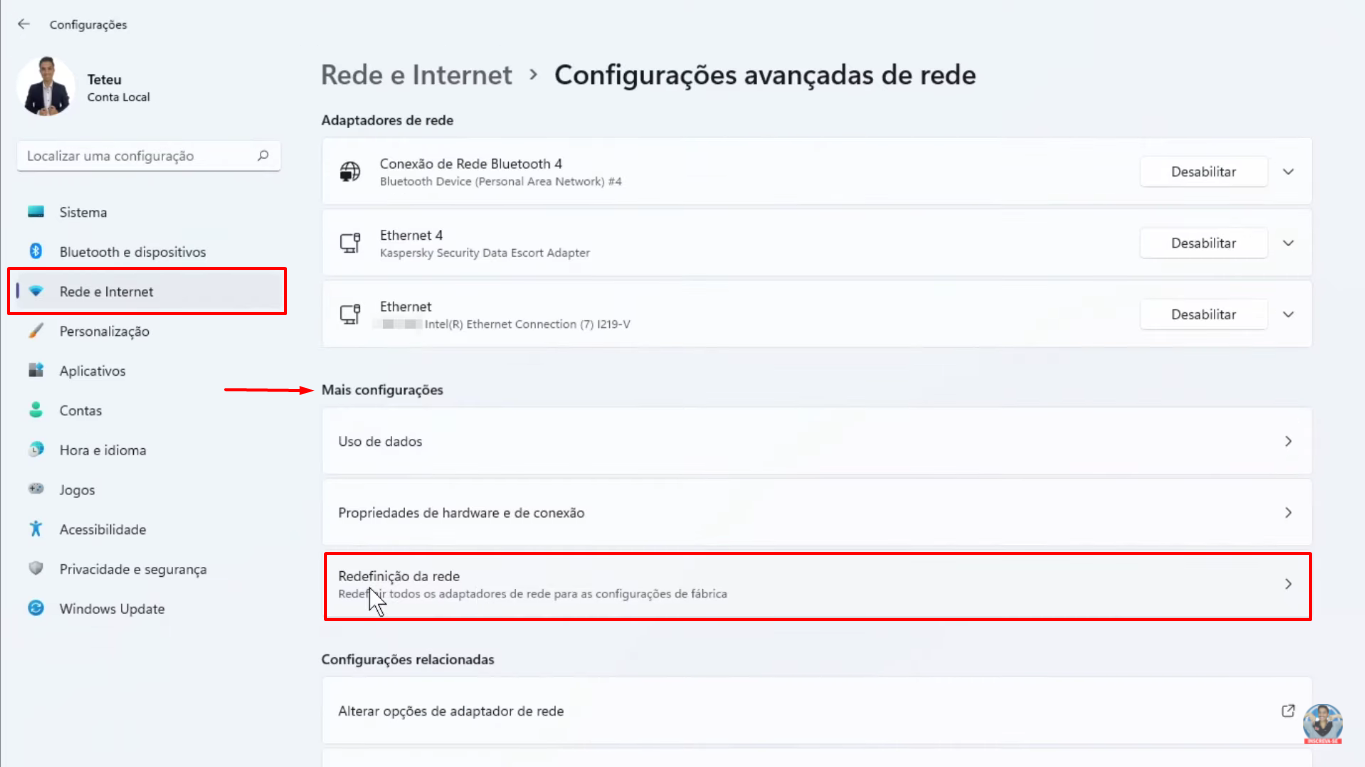This screenshot has height=767, width=1365.
Task: Click the Personalização paintbrush icon
Action: point(36,331)
